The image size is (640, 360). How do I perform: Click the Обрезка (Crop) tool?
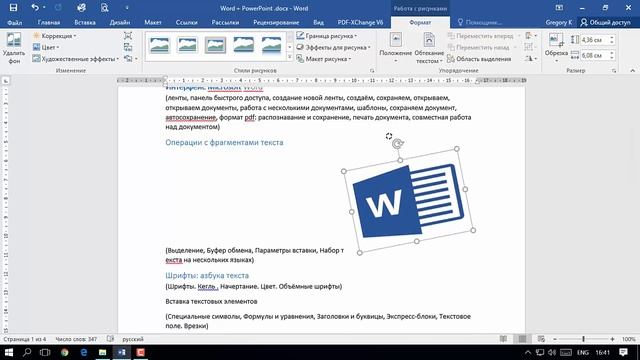coord(556,47)
